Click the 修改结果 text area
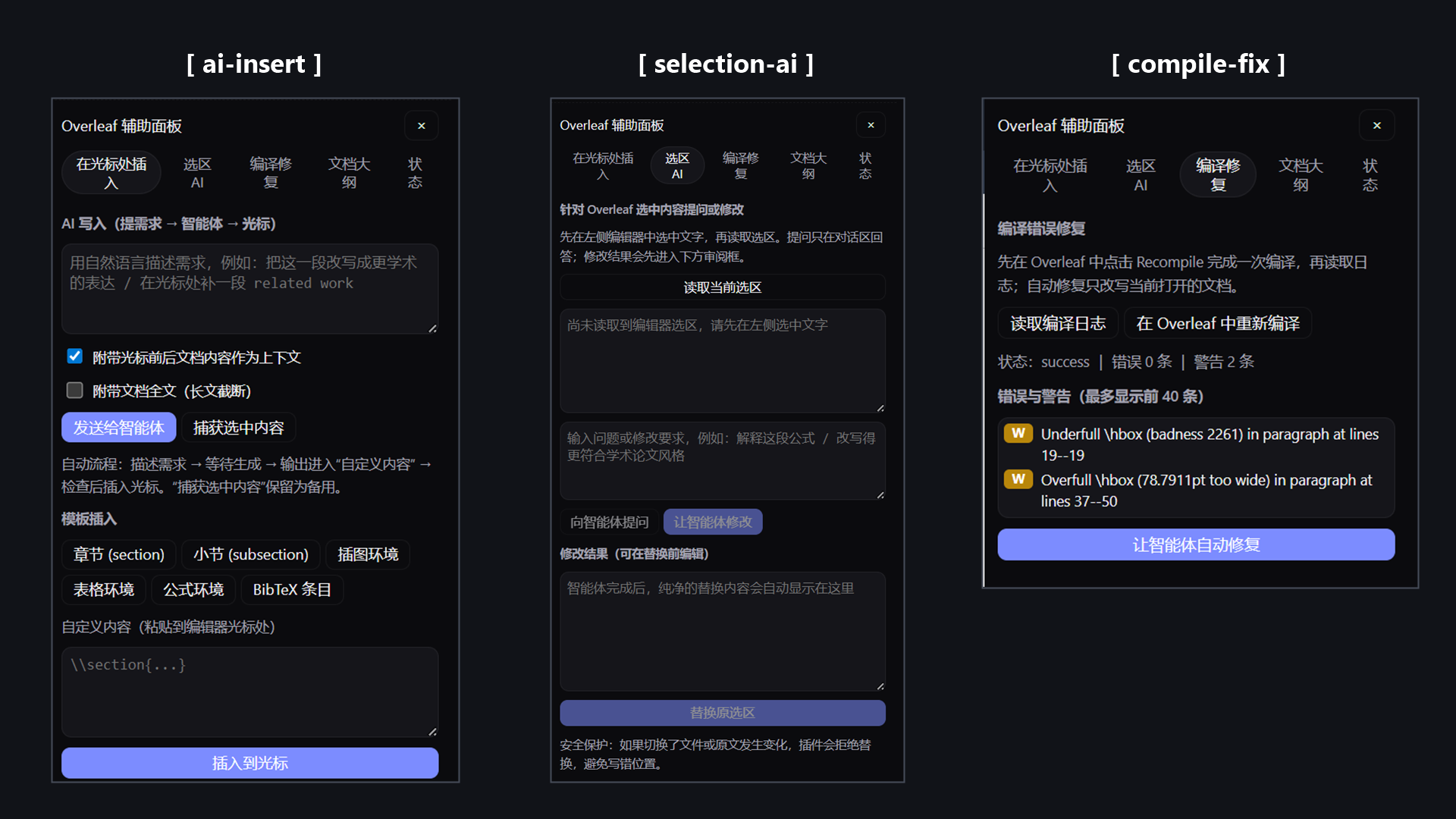The height and width of the screenshot is (819, 1456). [x=723, y=631]
